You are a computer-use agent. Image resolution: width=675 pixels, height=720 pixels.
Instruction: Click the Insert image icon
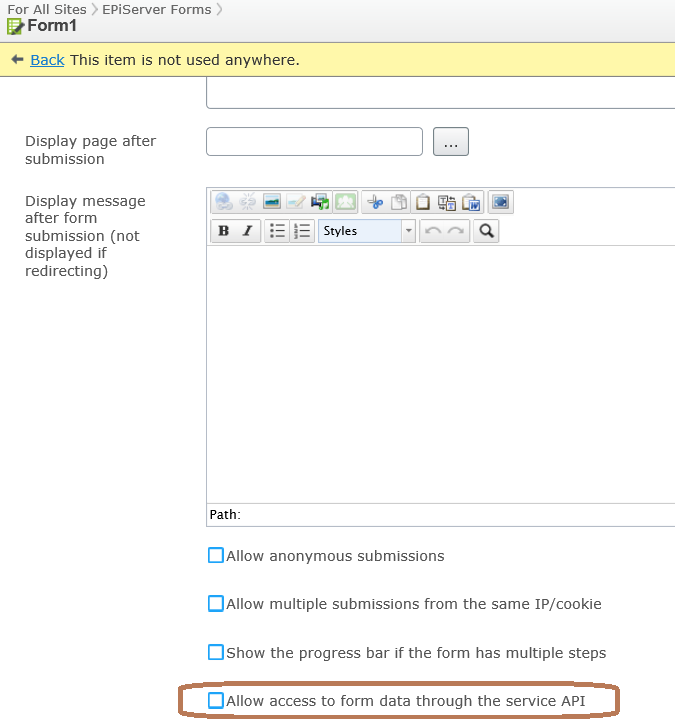[272, 202]
